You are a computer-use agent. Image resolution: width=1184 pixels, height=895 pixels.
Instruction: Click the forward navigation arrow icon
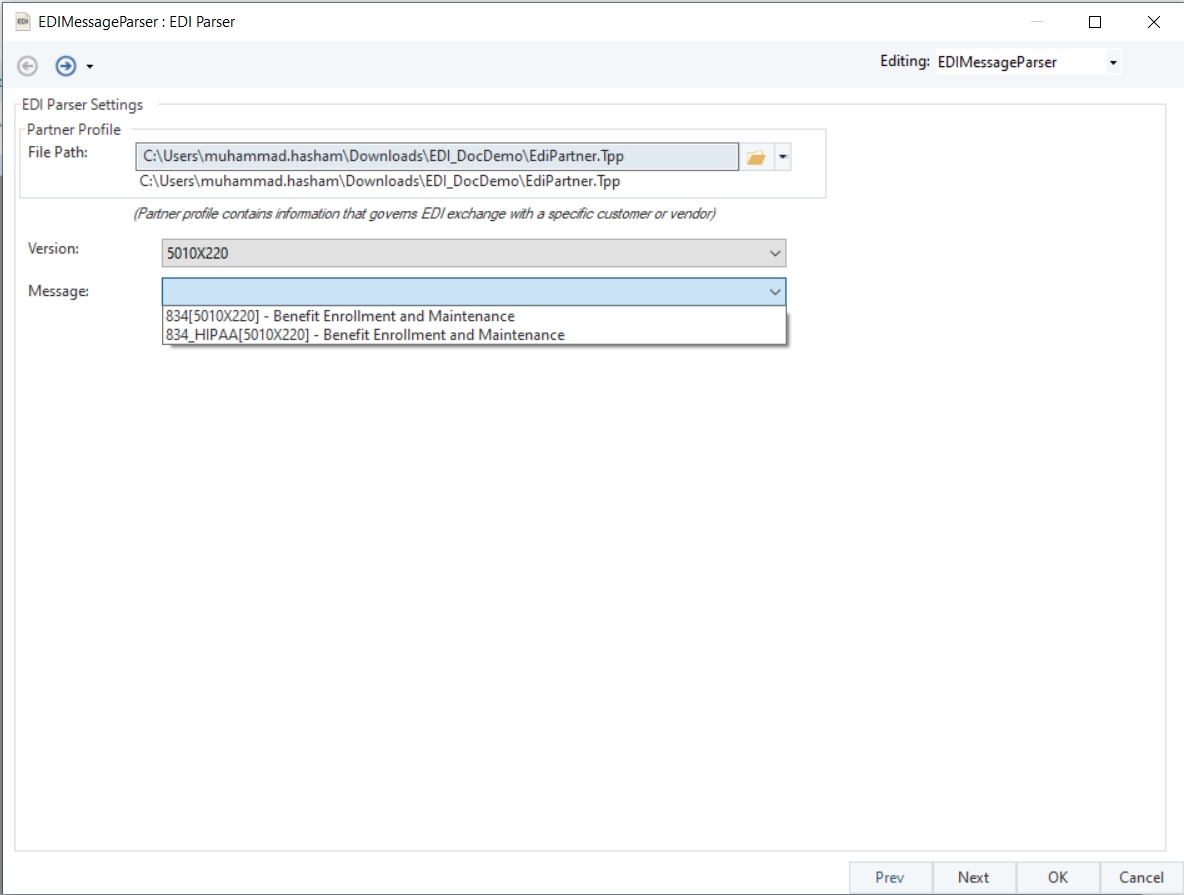[66, 66]
